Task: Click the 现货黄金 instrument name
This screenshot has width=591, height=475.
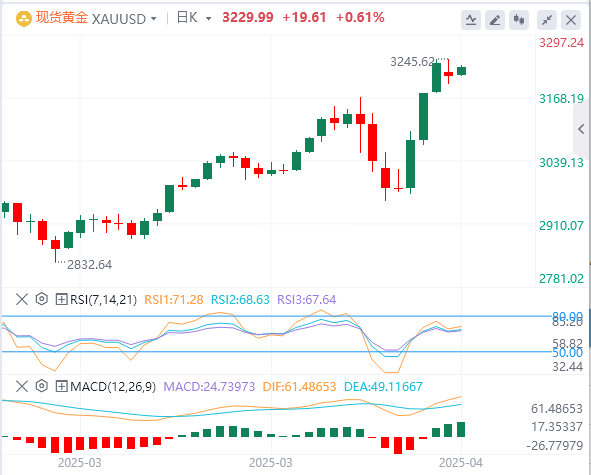Action: pos(62,18)
